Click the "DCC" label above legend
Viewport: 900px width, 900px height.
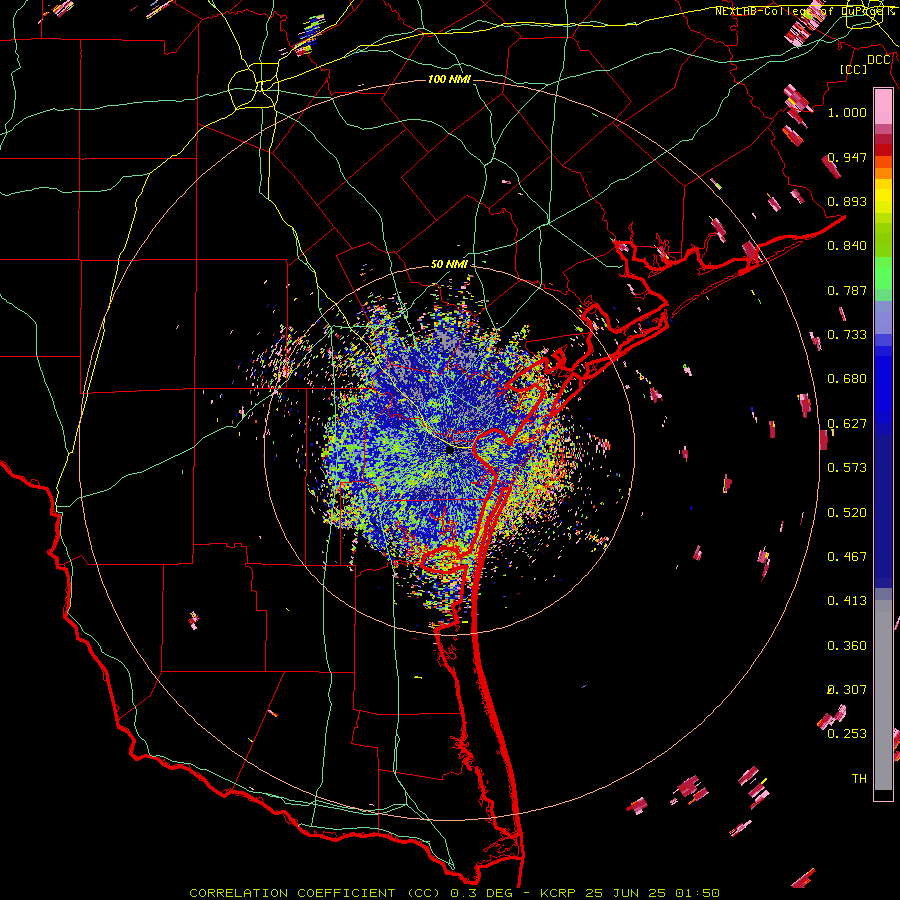[878, 60]
